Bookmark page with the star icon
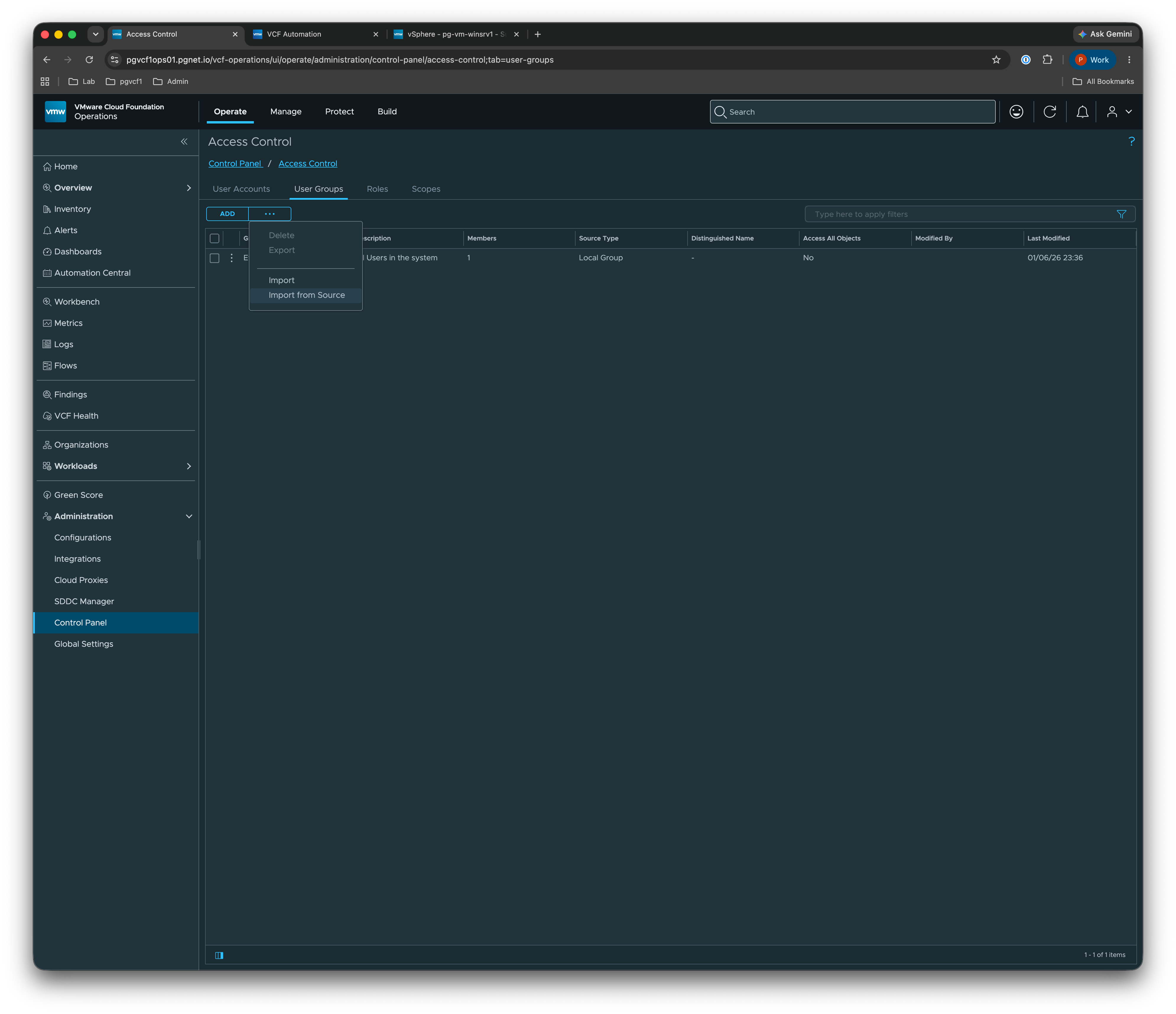The width and height of the screenshot is (1176, 1014). click(x=996, y=60)
